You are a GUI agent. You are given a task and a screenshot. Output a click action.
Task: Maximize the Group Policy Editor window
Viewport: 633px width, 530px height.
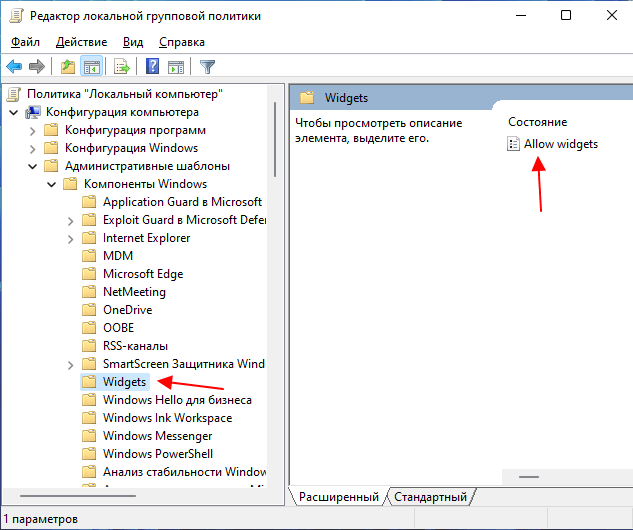click(x=566, y=15)
